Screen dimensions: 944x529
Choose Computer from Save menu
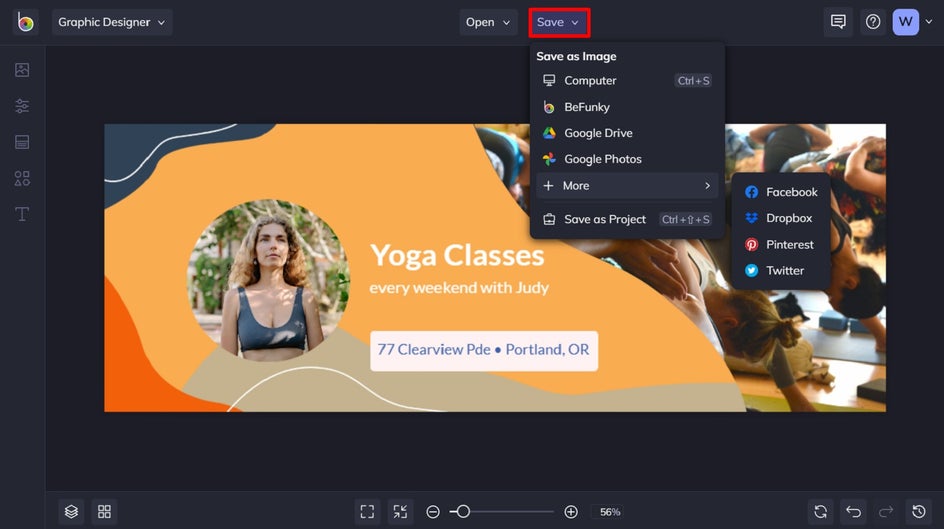coord(627,81)
